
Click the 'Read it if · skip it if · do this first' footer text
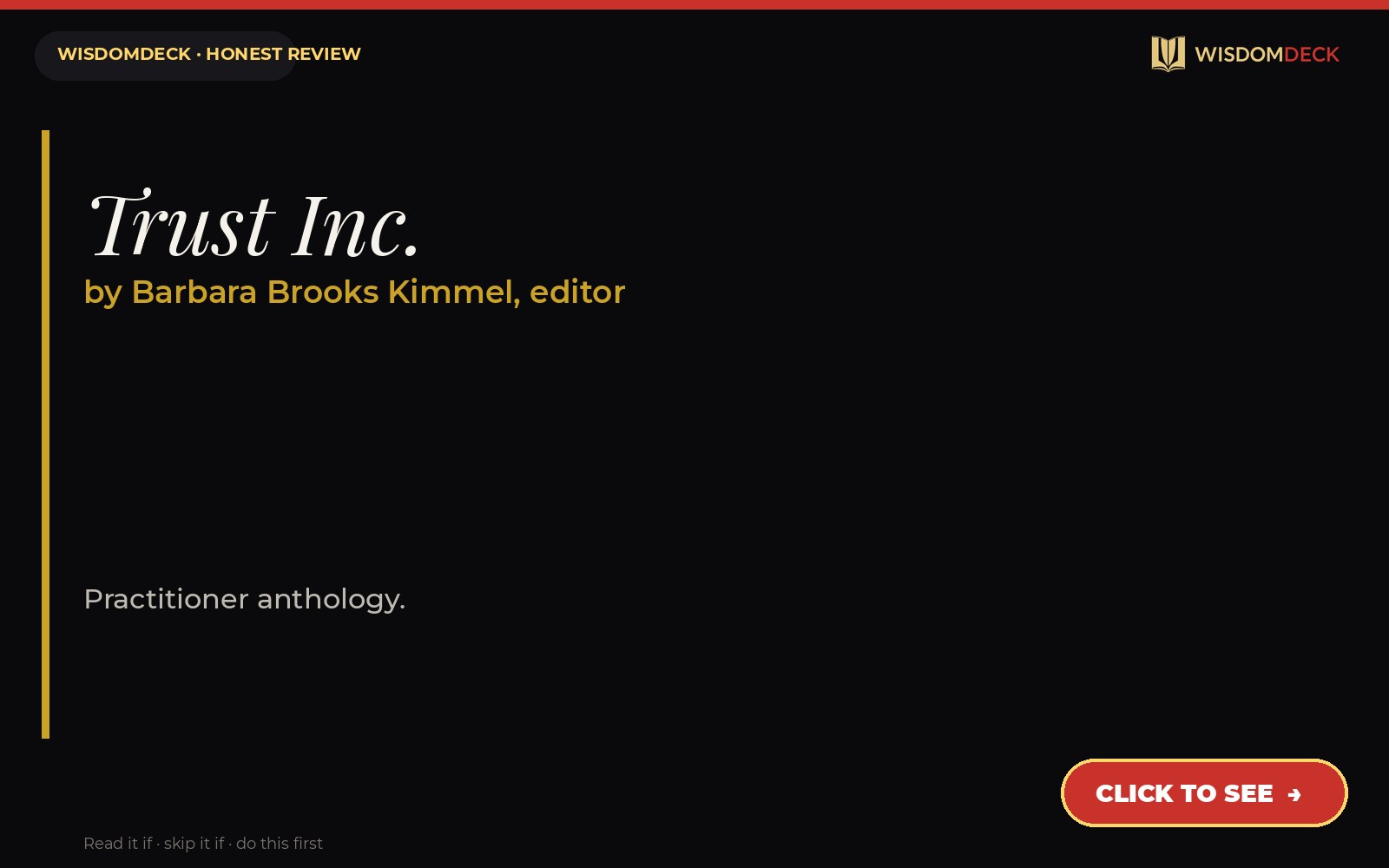203,843
